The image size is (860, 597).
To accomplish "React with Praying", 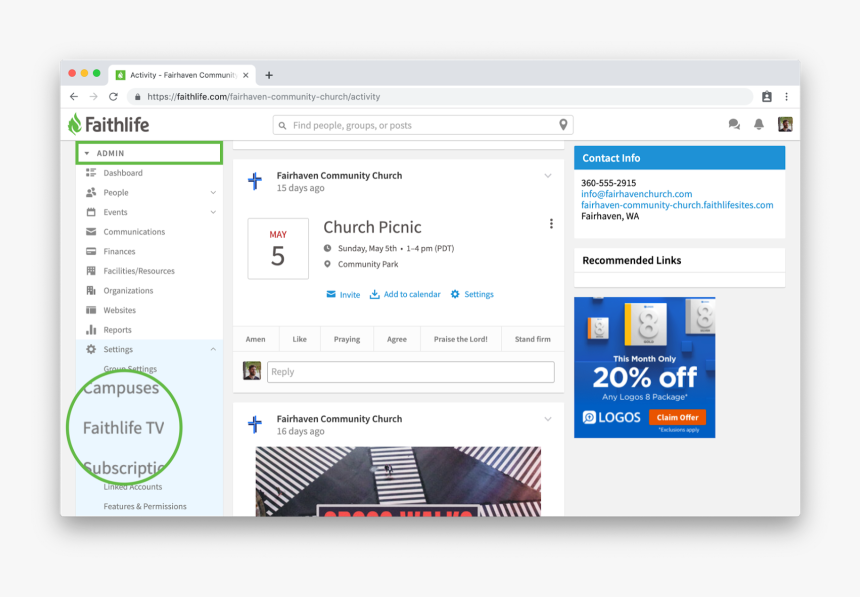I will point(347,339).
